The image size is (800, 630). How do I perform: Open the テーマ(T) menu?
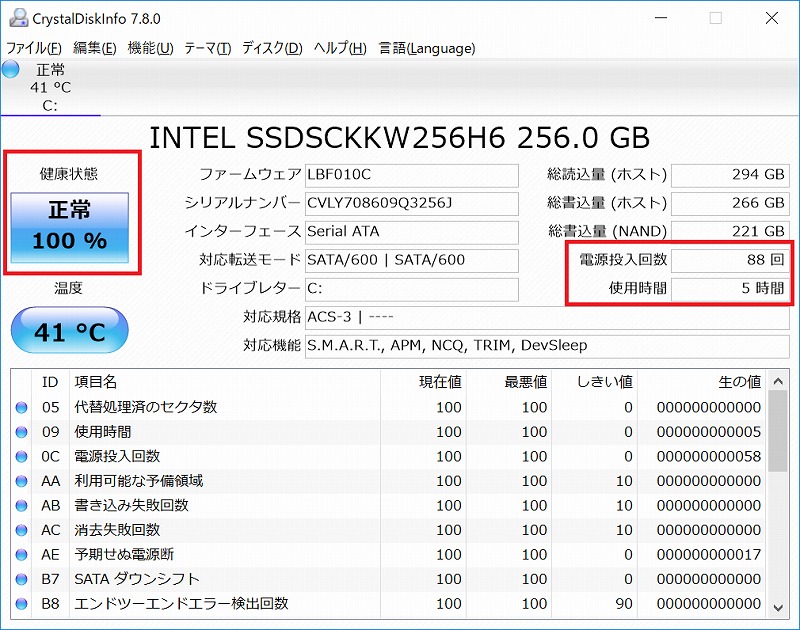pyautogui.click(x=208, y=48)
